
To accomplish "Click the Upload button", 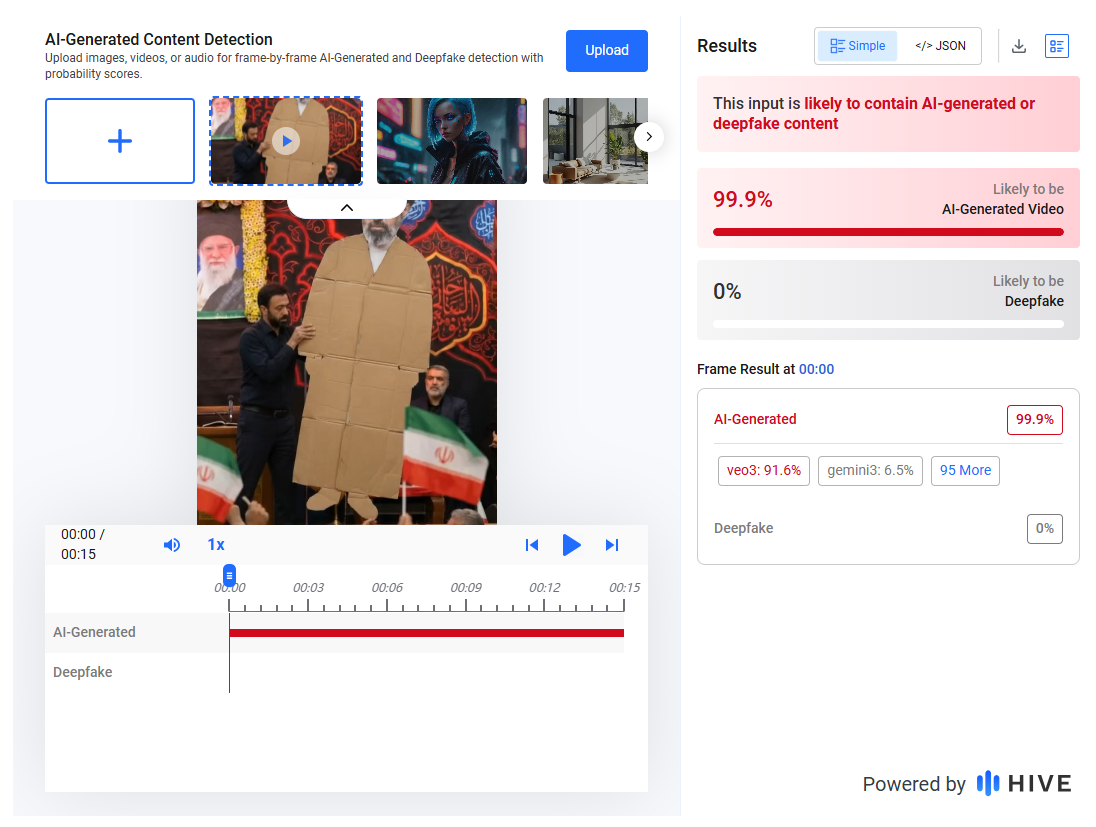I will (x=607, y=50).
